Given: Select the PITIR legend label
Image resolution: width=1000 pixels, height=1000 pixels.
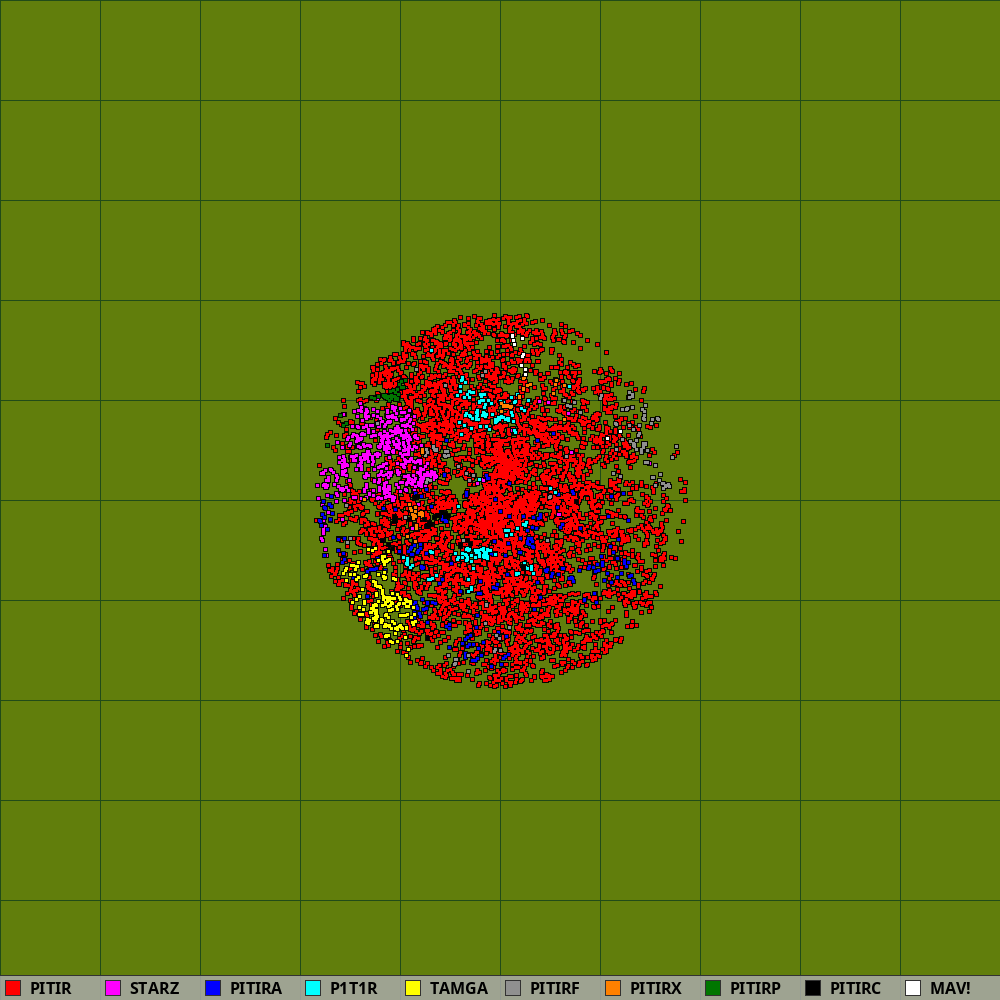Looking at the screenshot, I should (x=50, y=989).
